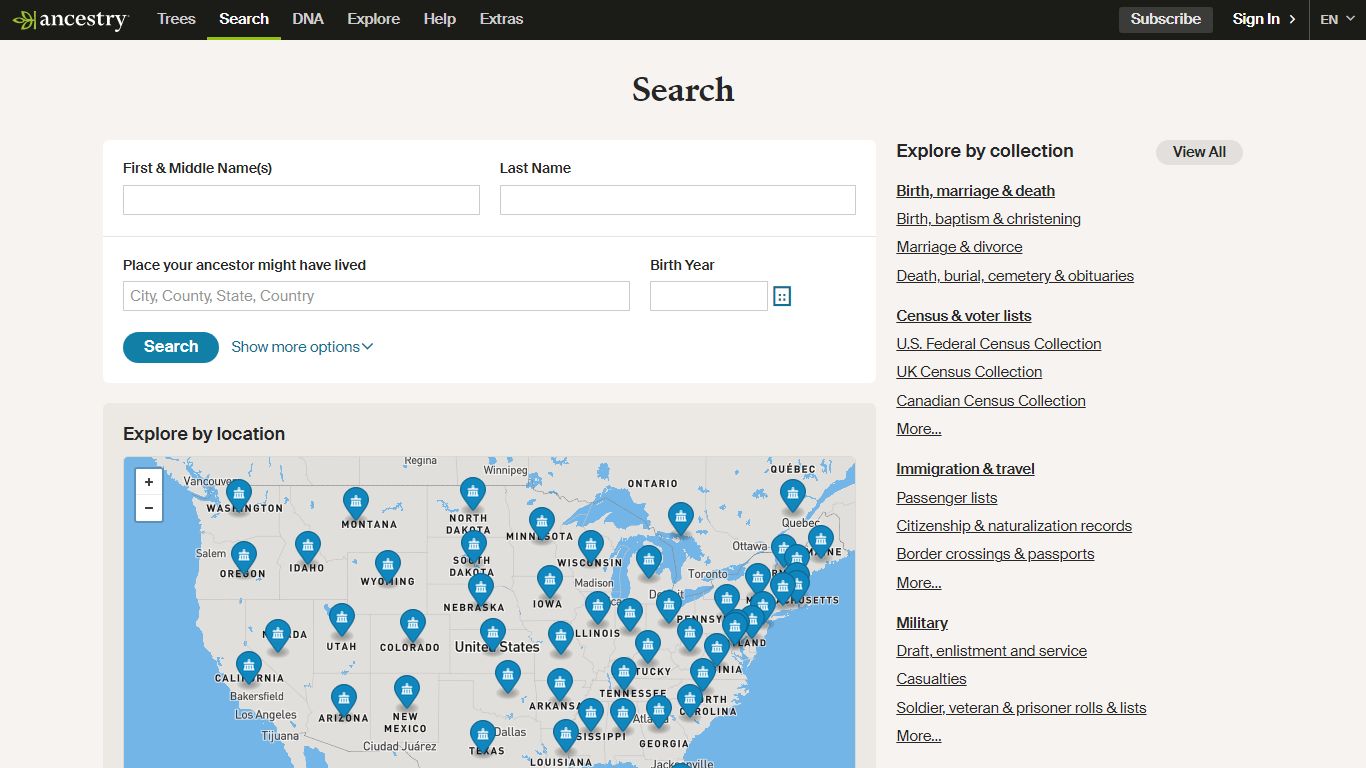Select the Wisconsin map pin
This screenshot has width=1366, height=768.
coord(591,547)
